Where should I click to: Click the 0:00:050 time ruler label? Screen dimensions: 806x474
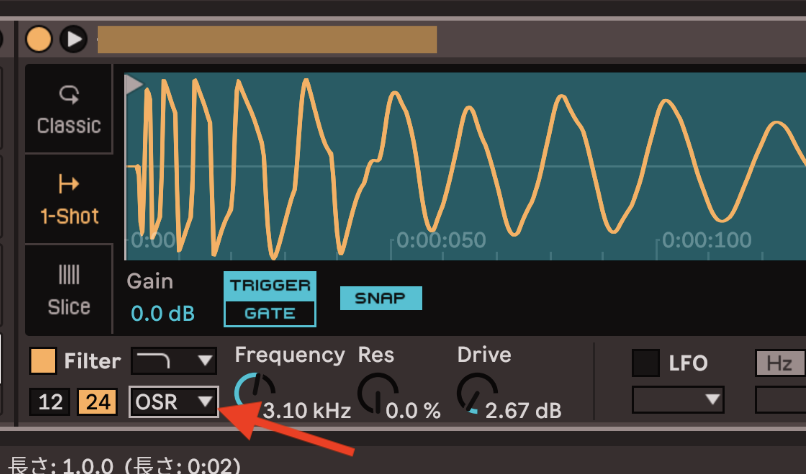pos(441,240)
